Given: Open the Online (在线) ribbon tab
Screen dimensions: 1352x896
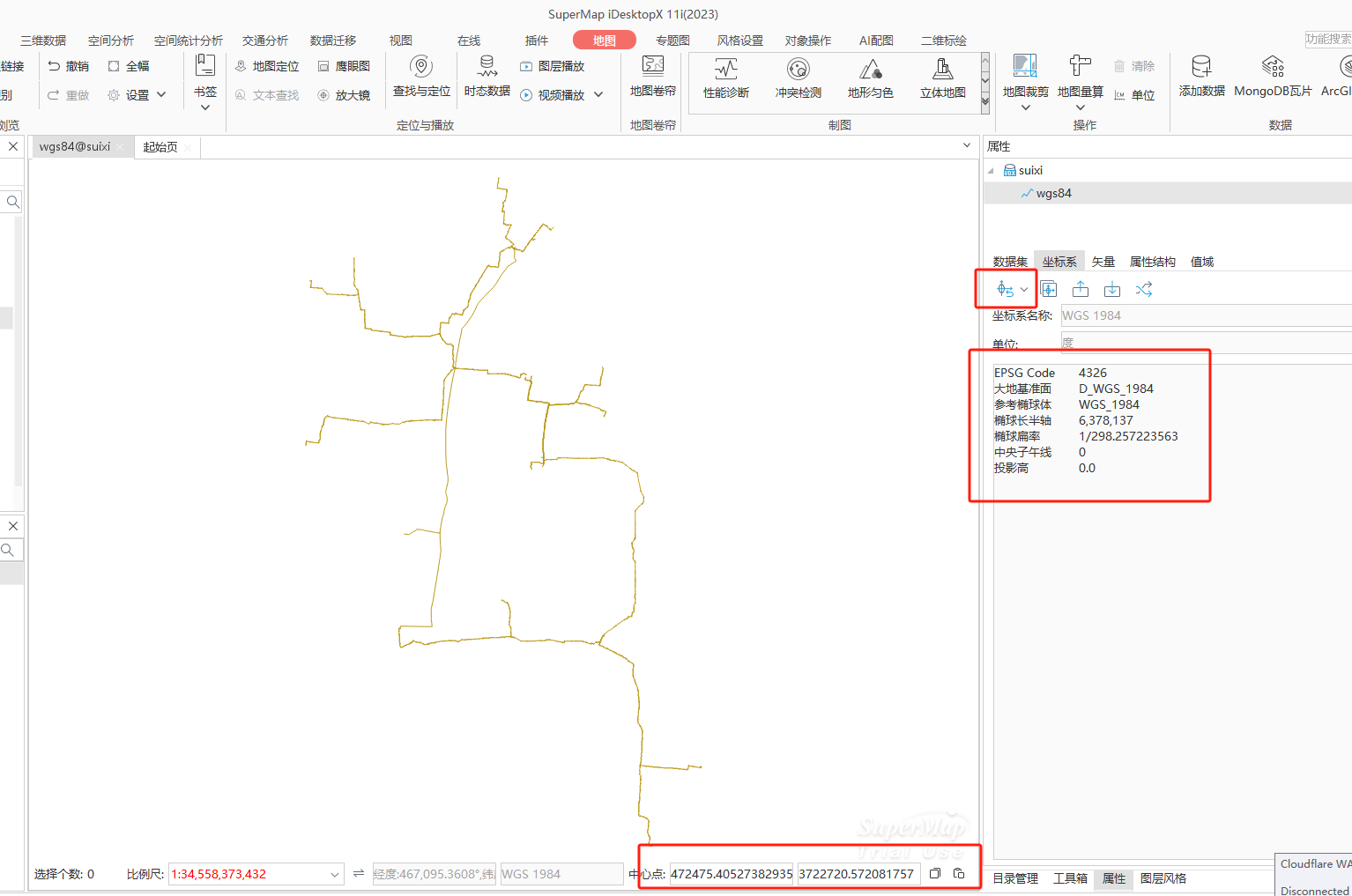Looking at the screenshot, I should [469, 41].
